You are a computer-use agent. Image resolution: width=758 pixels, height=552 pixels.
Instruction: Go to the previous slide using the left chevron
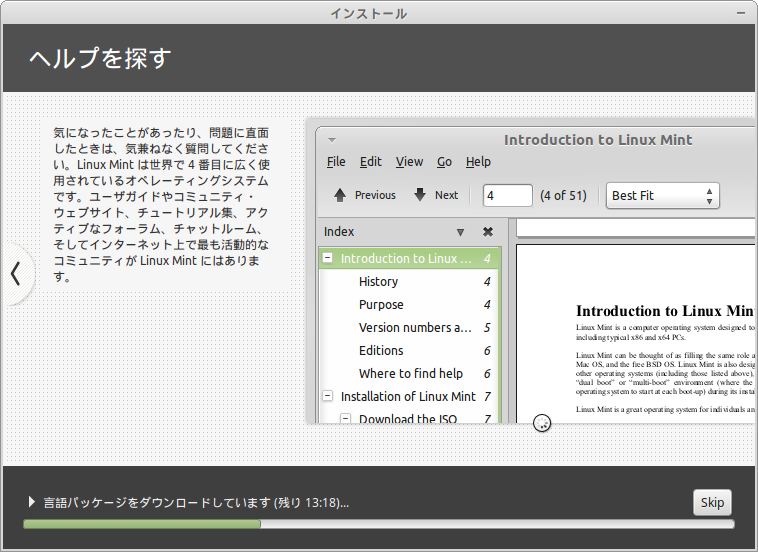(16, 274)
